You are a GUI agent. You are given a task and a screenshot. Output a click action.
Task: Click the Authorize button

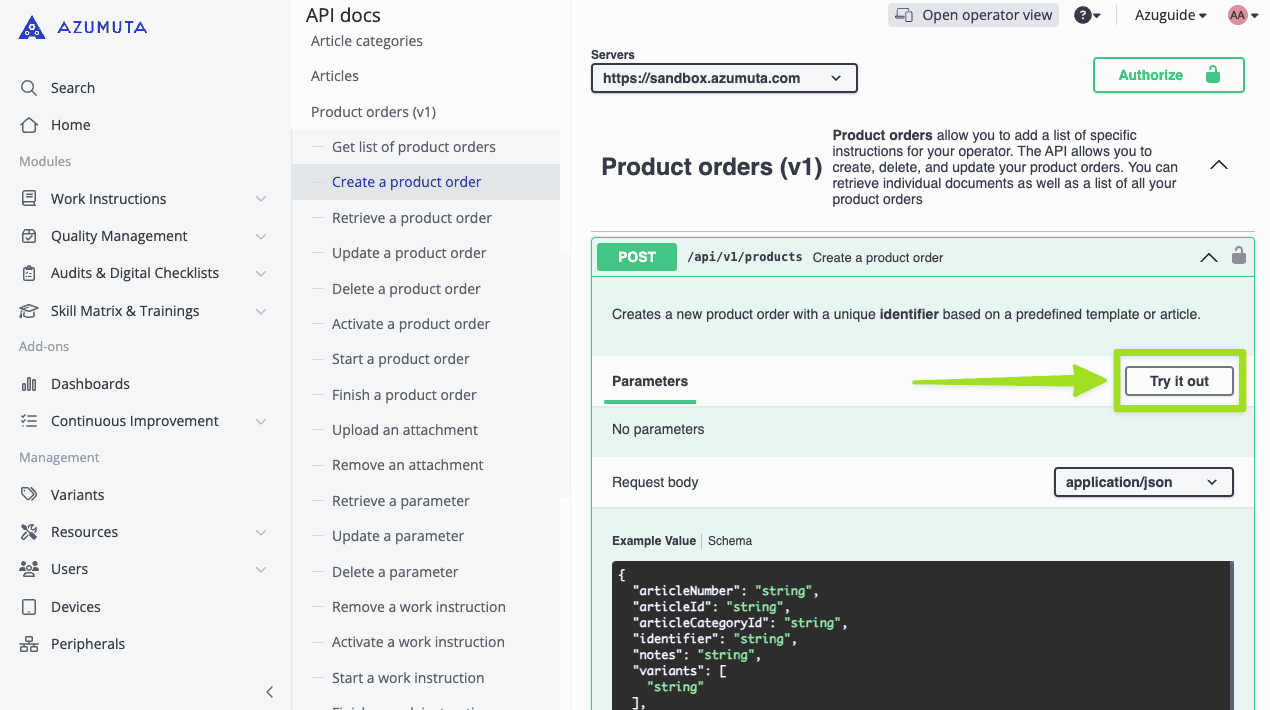[x=1168, y=75]
